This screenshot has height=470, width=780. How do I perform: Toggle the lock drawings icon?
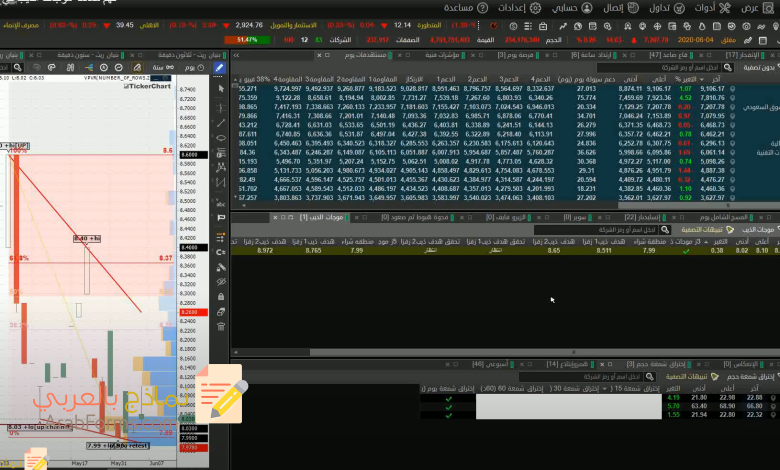pyautogui.click(x=221, y=297)
